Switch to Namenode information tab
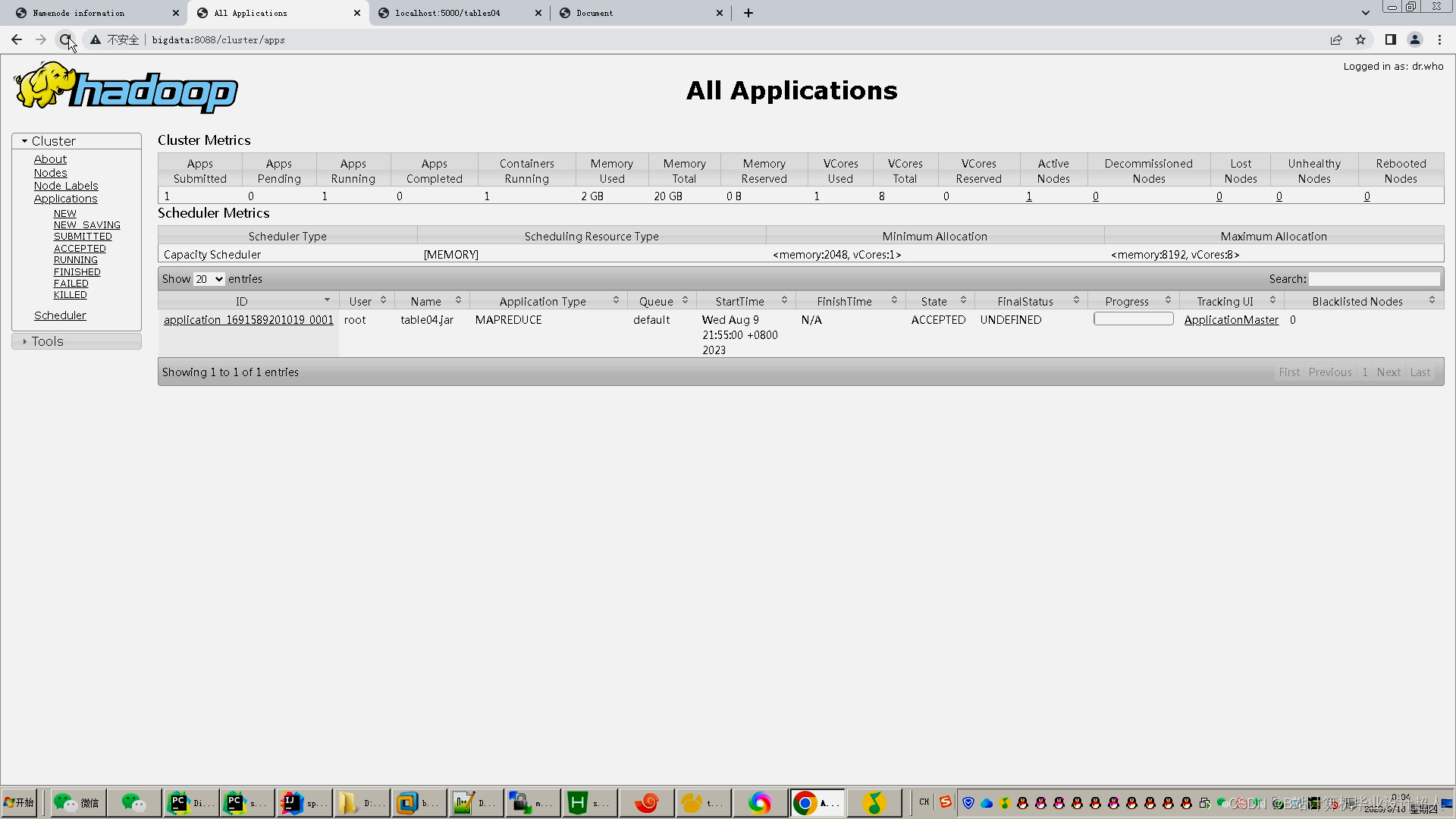 [x=79, y=13]
